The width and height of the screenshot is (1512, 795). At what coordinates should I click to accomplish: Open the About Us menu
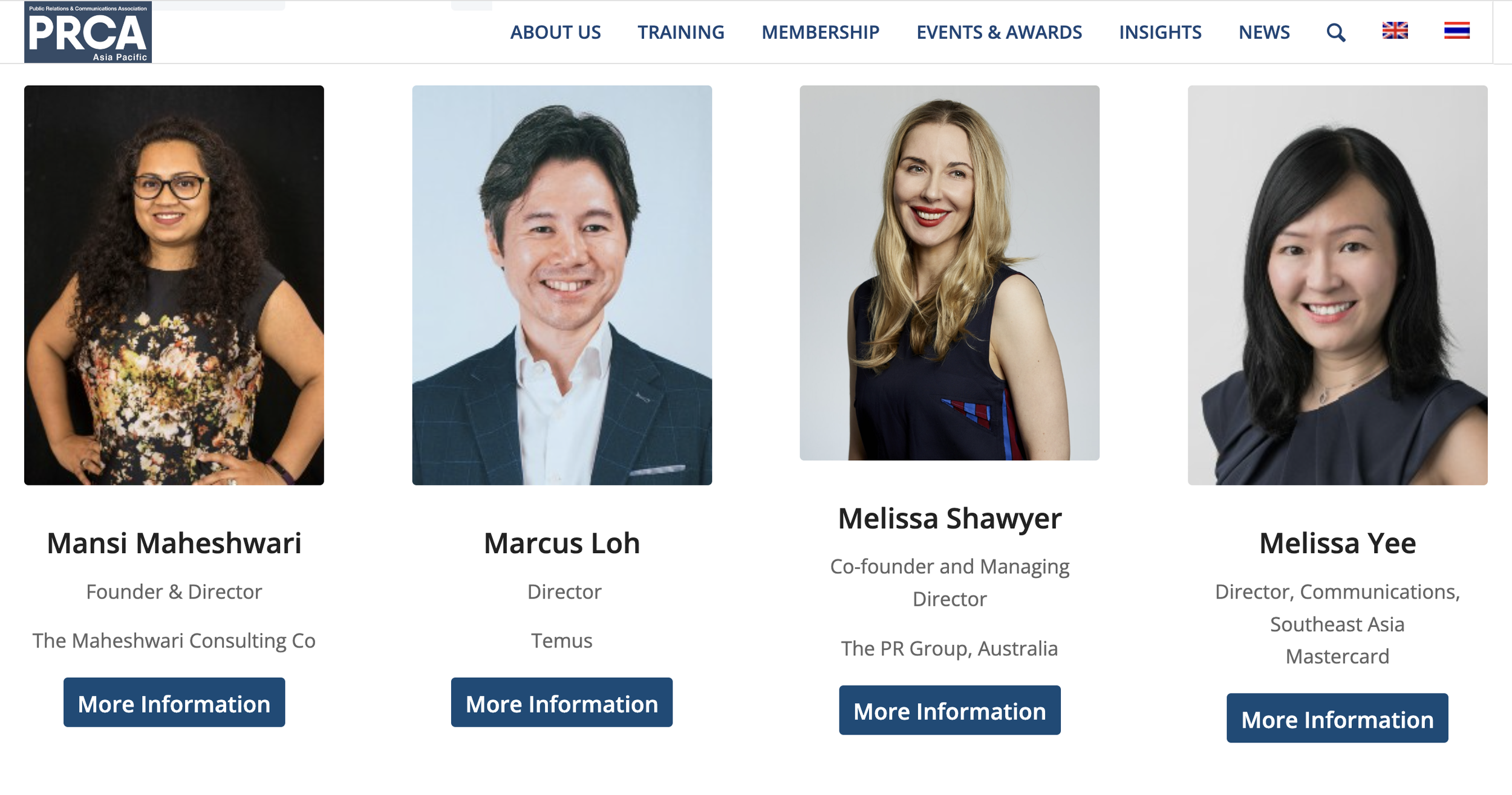[555, 32]
